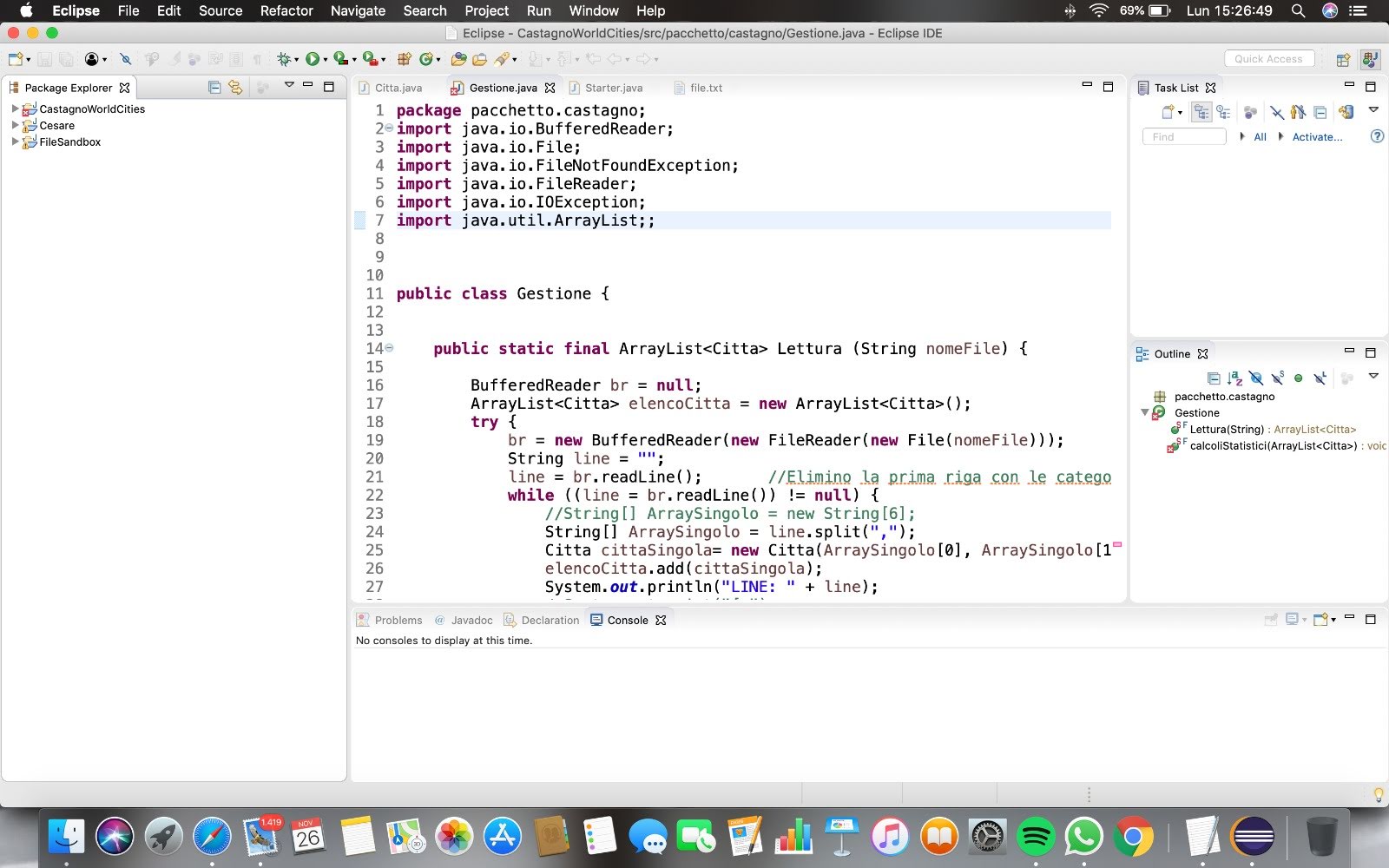Collapse the Gestione class in Outline
The image size is (1389, 868).
(x=1145, y=413)
